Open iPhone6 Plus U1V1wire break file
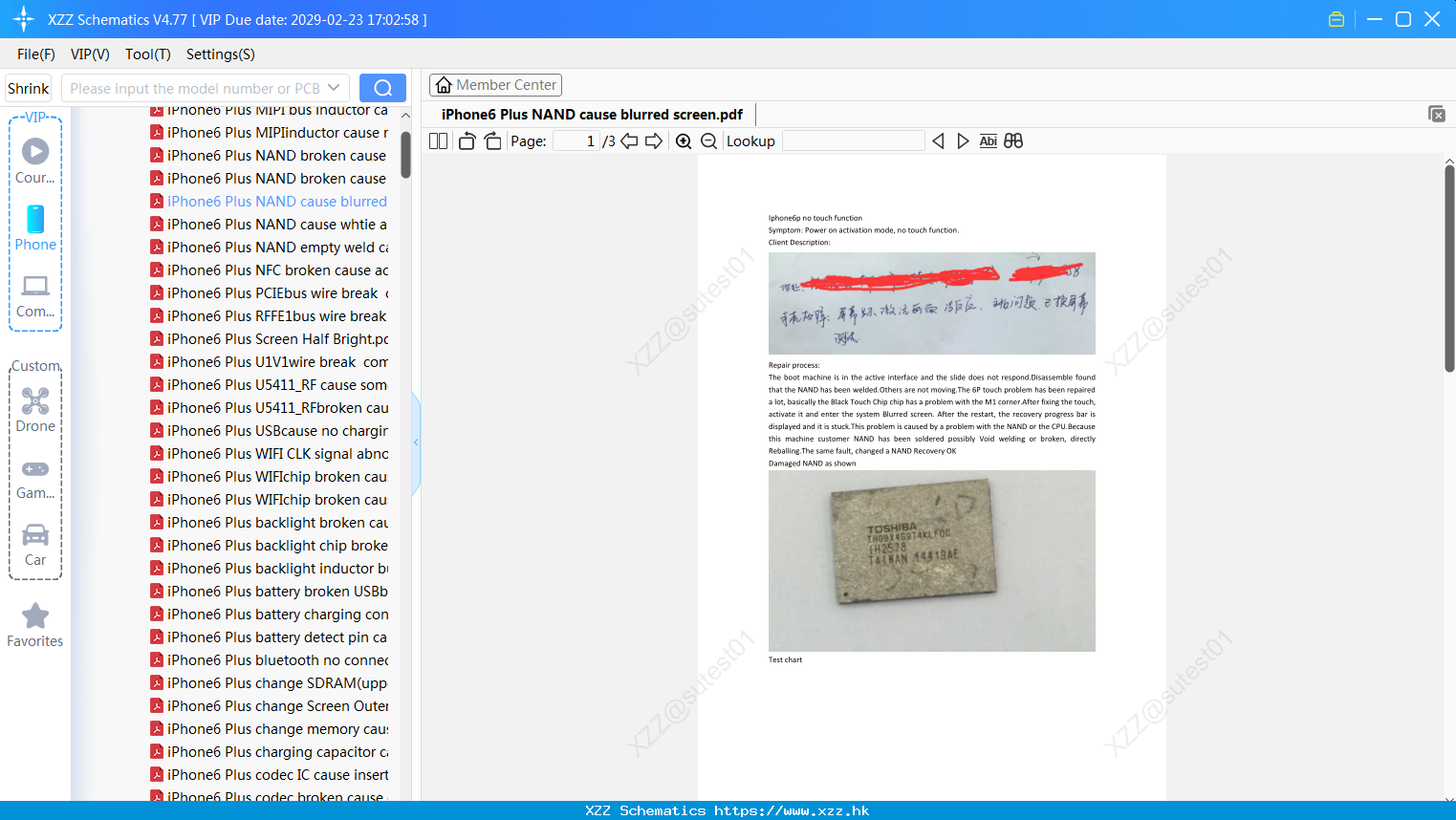This screenshot has width=1456, height=820. 269,362
